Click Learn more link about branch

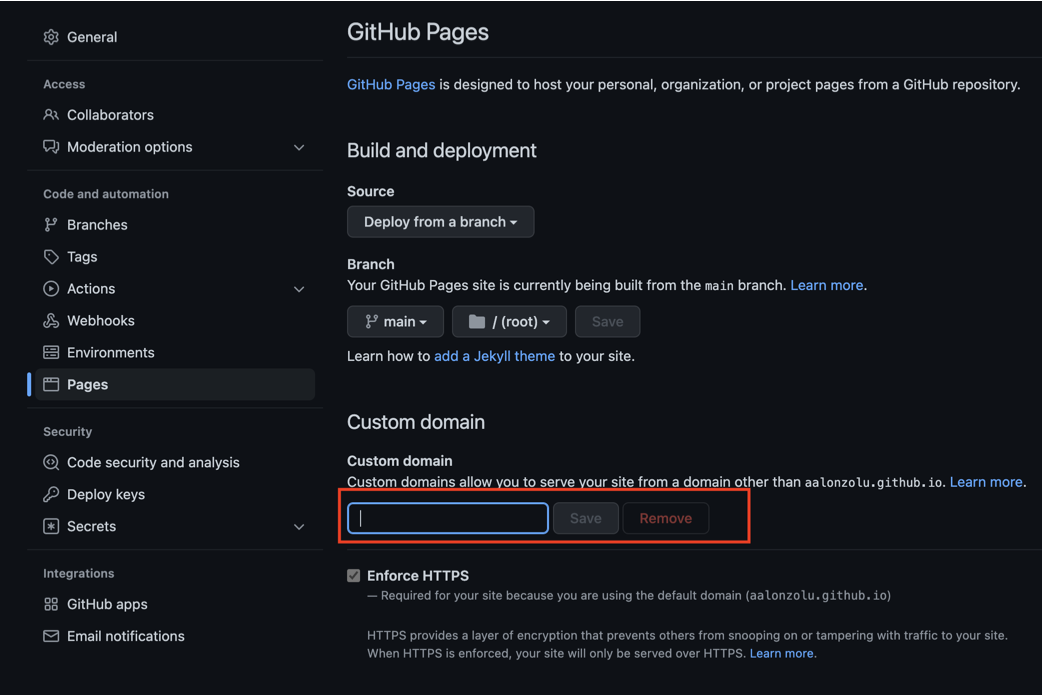coord(827,285)
